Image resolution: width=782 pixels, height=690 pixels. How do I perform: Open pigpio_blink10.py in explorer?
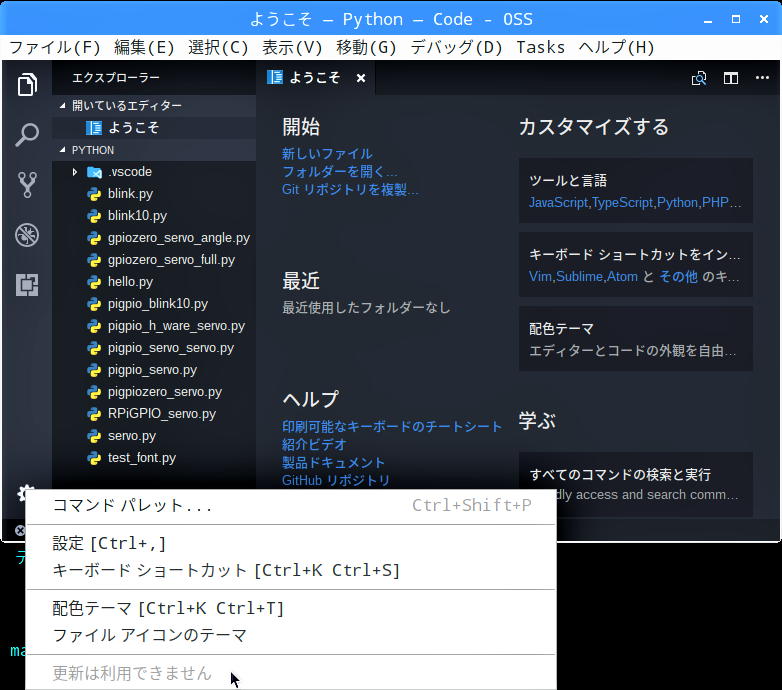[x=154, y=304]
